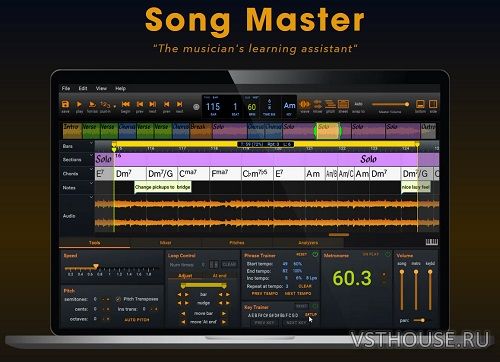The image size is (500, 362).
Task: Adjust the Speed slider handle
Action: 96,266
